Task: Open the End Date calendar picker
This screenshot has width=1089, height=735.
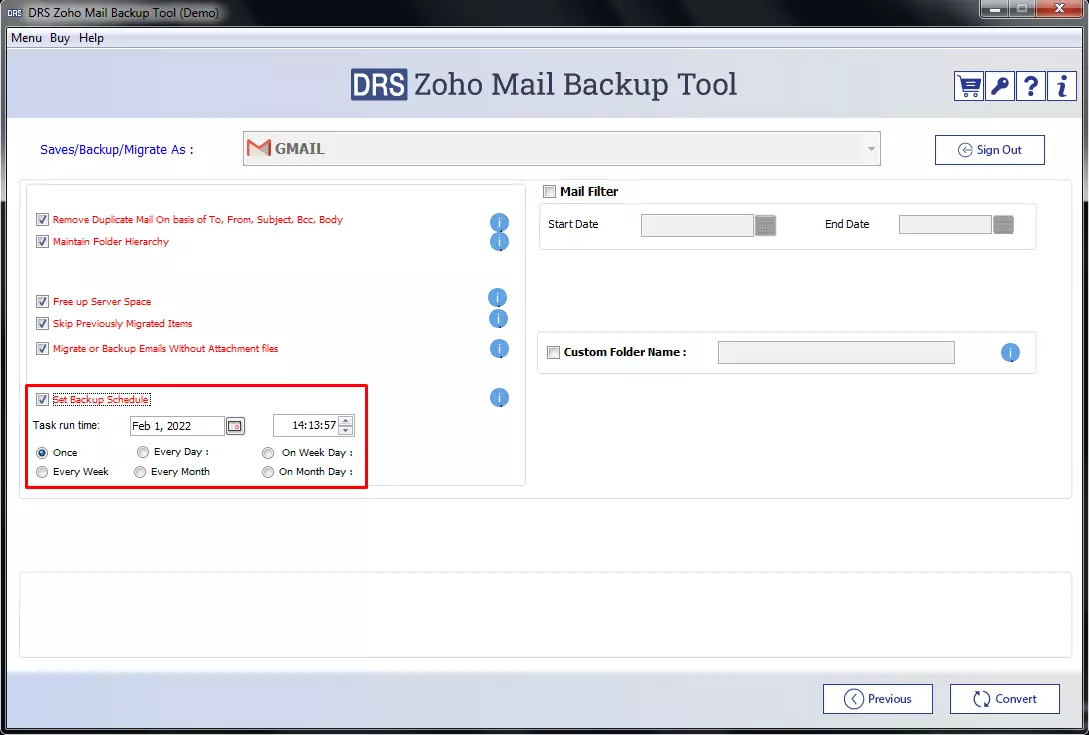Action: tap(1004, 224)
